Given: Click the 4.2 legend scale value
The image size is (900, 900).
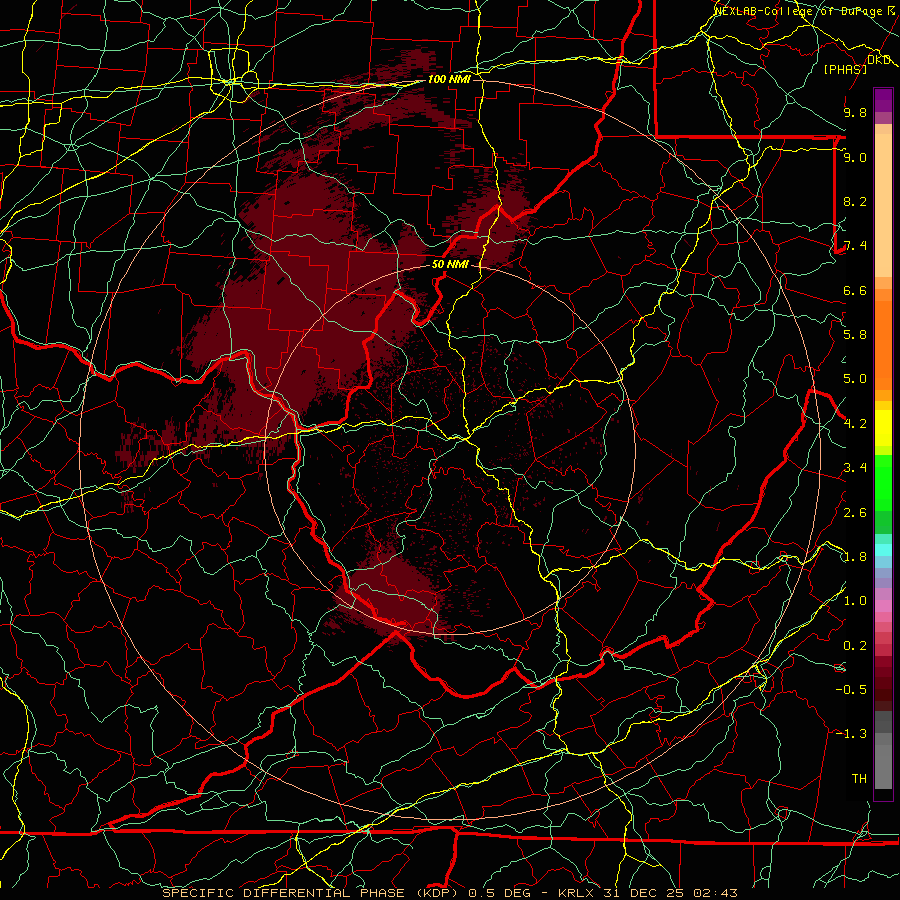Looking at the screenshot, I should pyautogui.click(x=855, y=424).
